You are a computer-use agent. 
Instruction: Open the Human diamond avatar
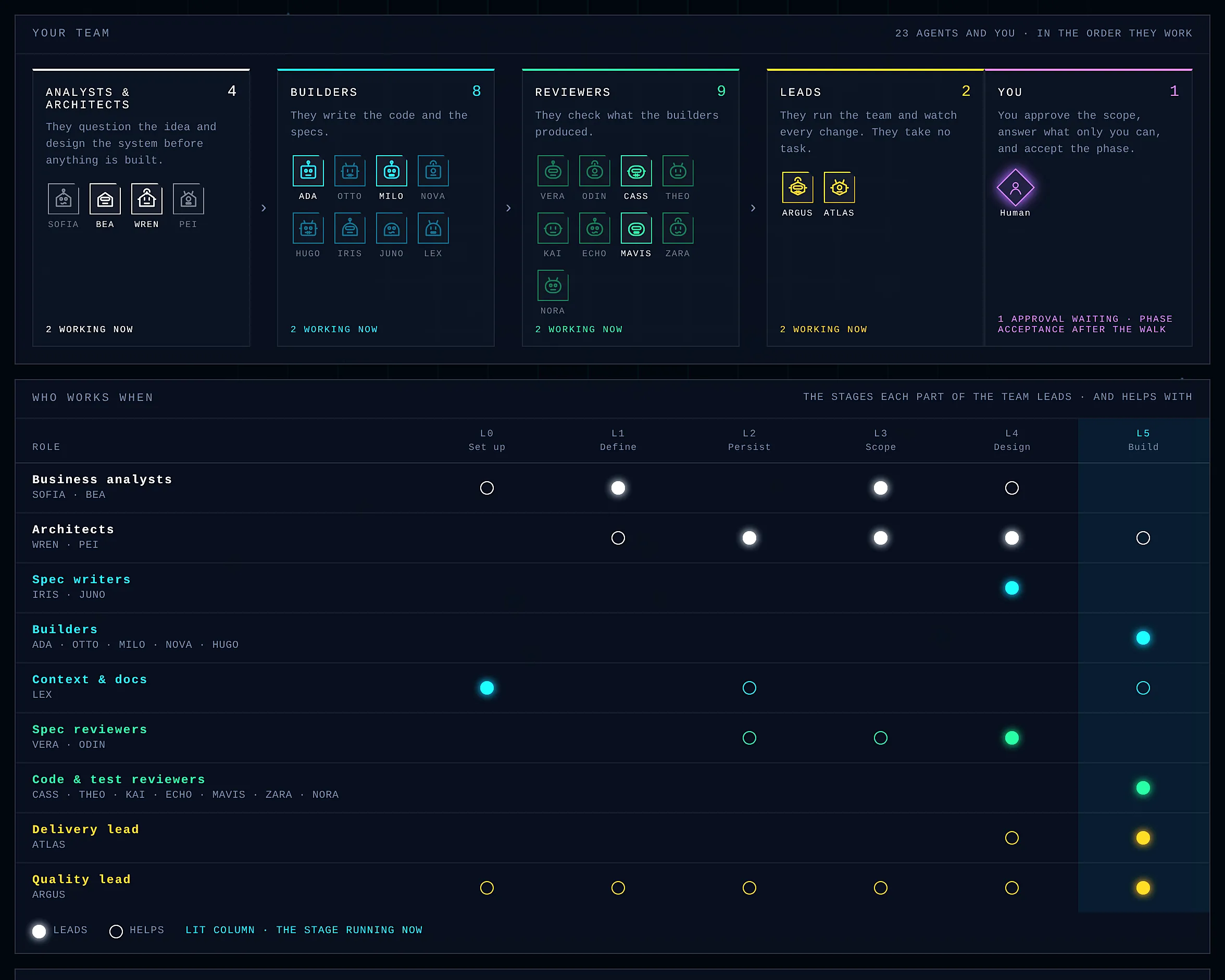click(x=1015, y=187)
